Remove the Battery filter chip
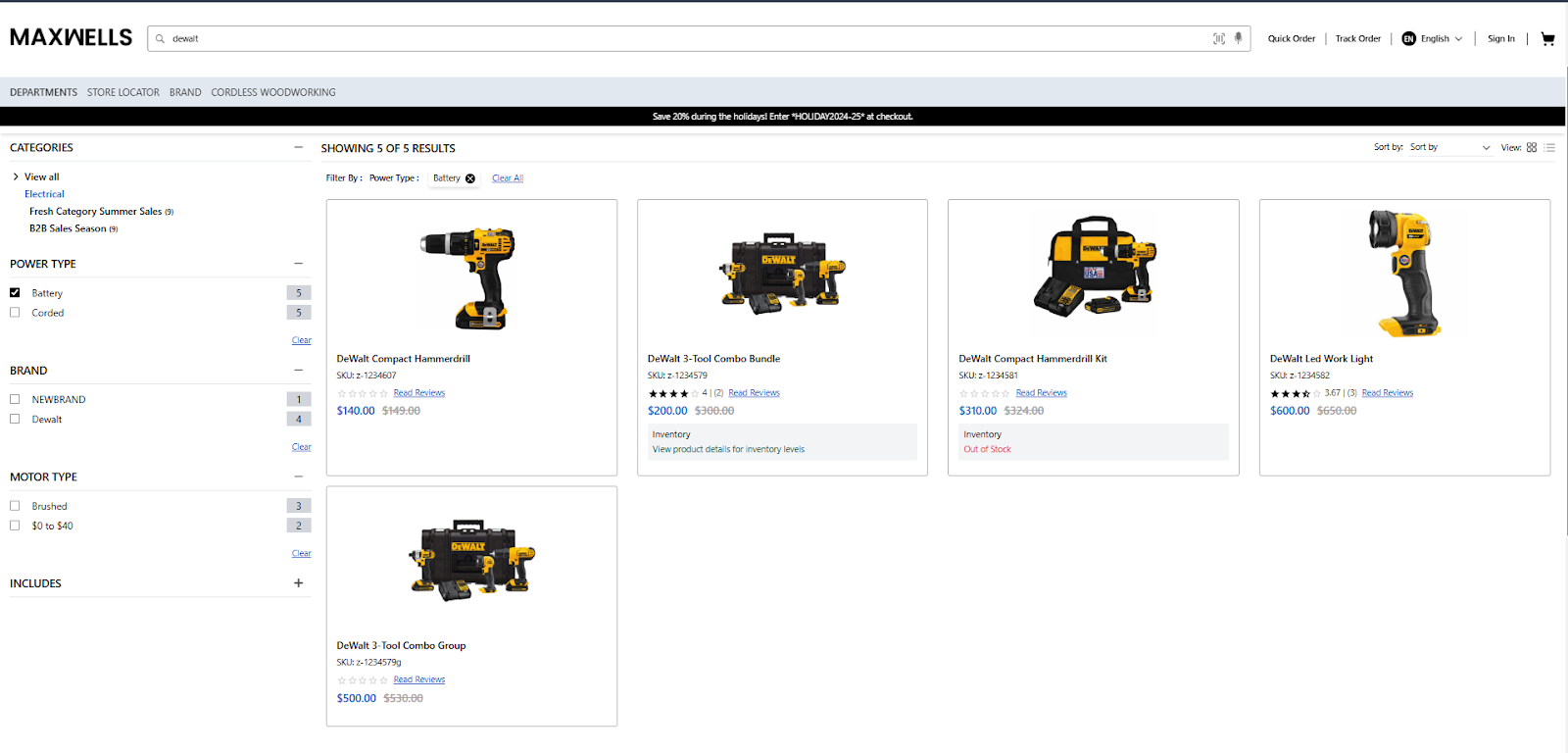 pos(470,178)
